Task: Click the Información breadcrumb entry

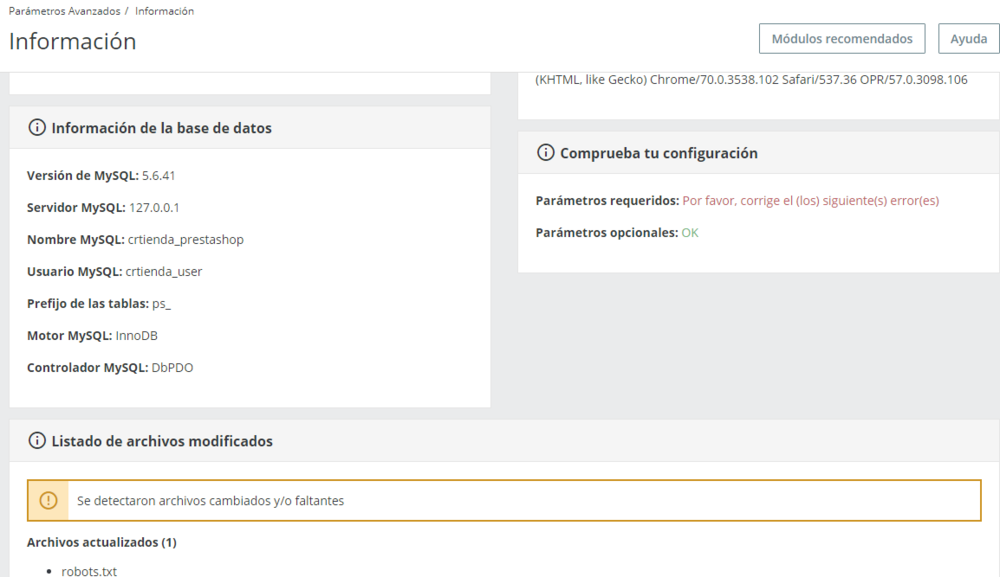Action: tap(163, 10)
